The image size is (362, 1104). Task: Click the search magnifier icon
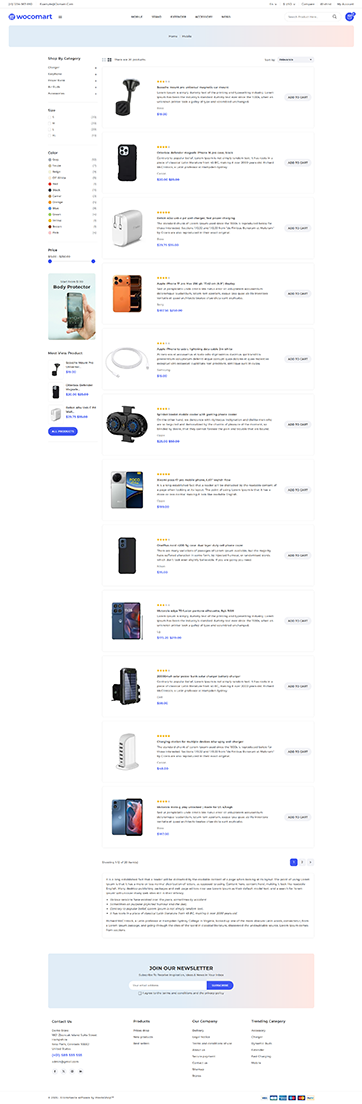point(335,16)
